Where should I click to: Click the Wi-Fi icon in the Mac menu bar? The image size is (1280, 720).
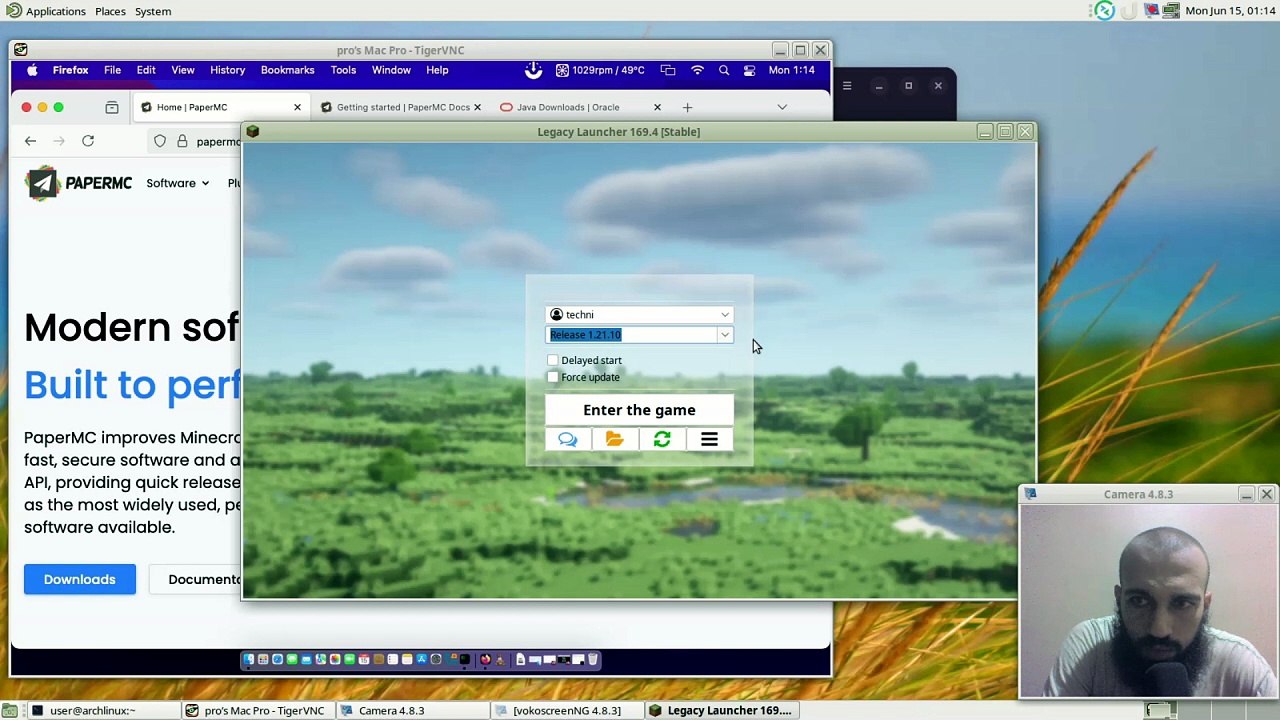tap(697, 70)
